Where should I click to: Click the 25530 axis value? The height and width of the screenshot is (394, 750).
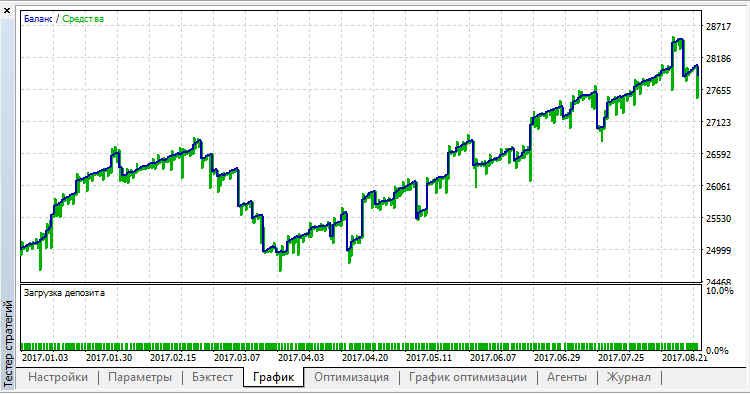coord(718,219)
